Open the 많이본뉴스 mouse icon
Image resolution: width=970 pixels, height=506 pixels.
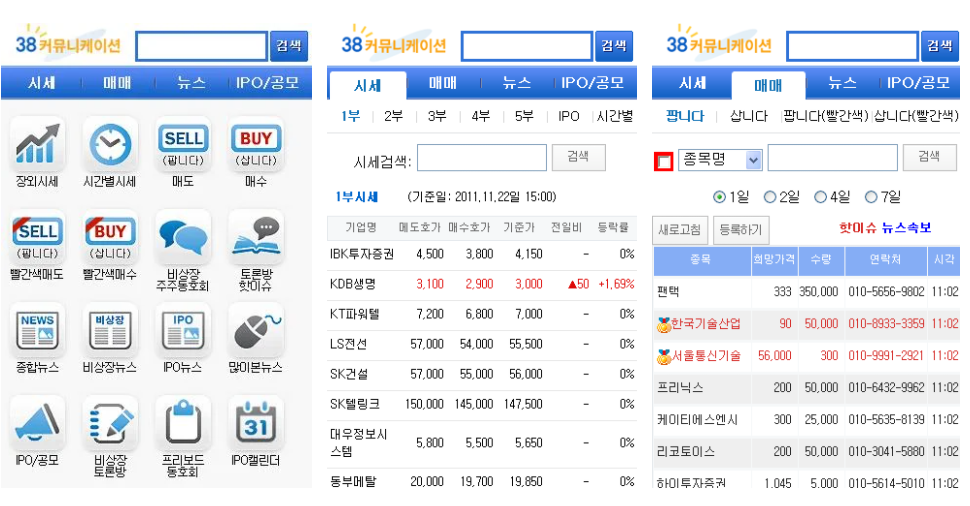click(x=255, y=330)
